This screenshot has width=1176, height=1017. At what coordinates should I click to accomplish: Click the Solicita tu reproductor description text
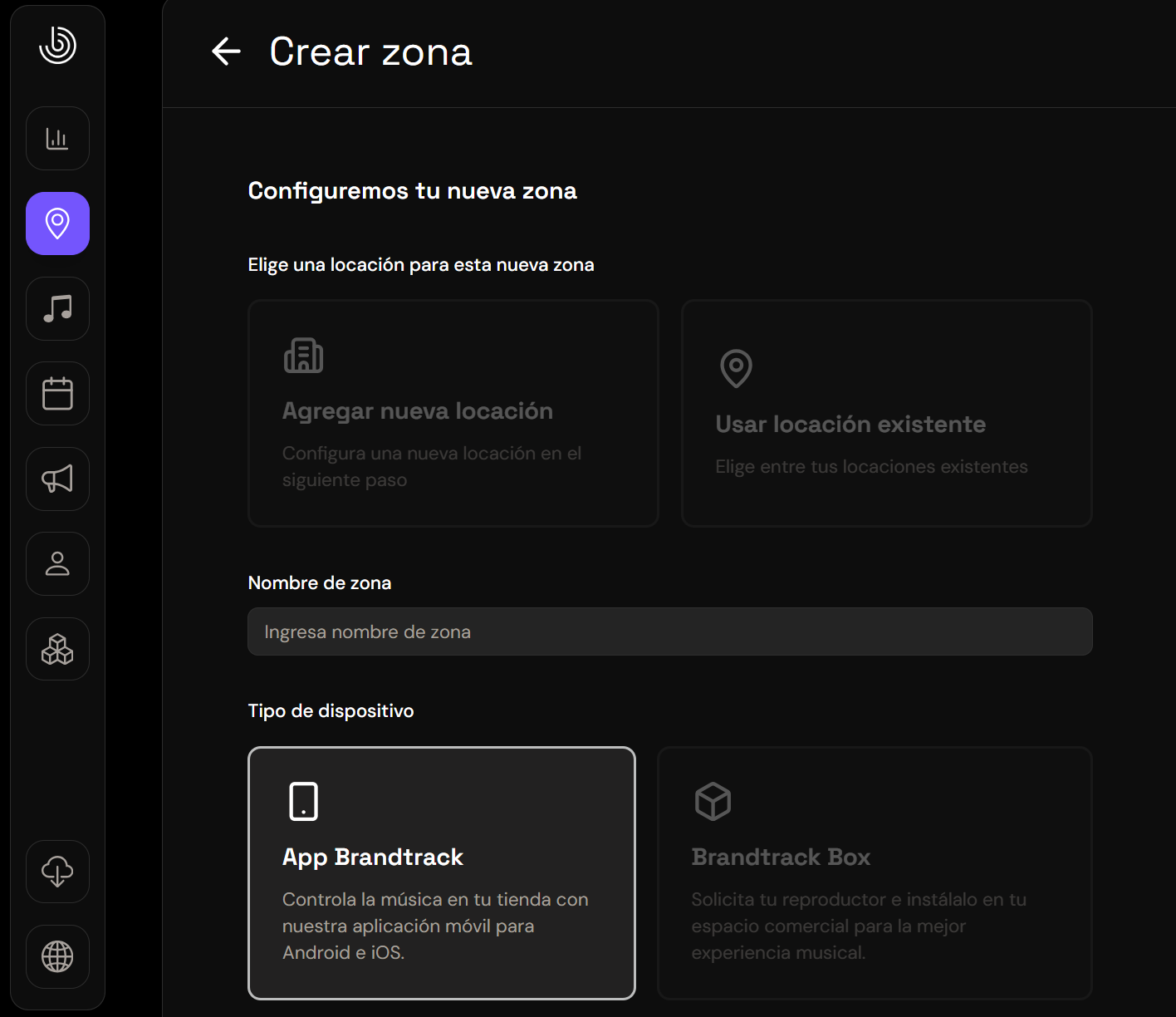[859, 926]
